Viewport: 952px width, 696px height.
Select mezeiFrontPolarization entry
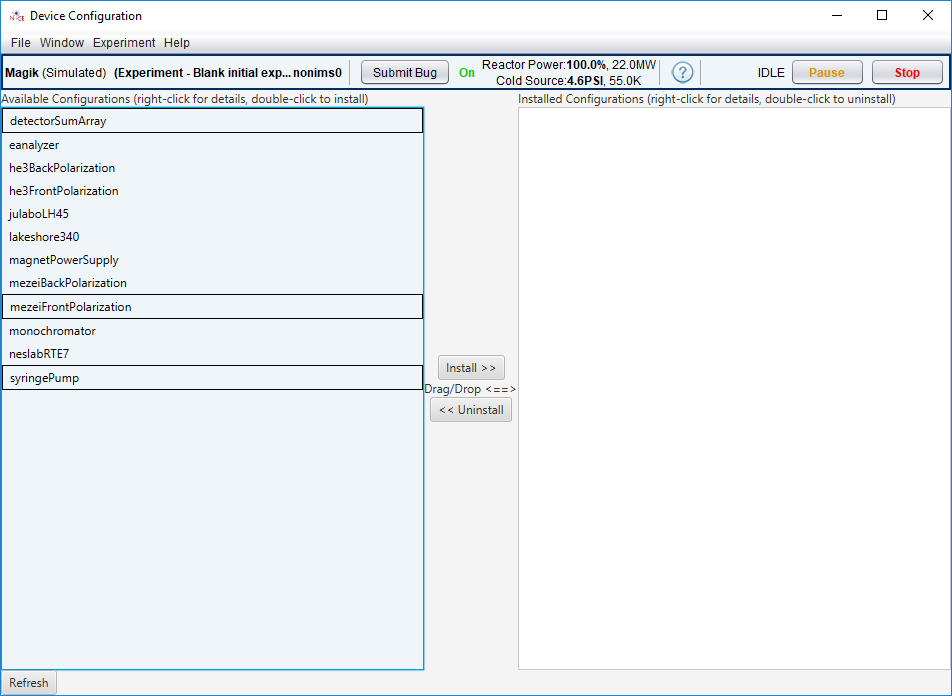(x=212, y=307)
